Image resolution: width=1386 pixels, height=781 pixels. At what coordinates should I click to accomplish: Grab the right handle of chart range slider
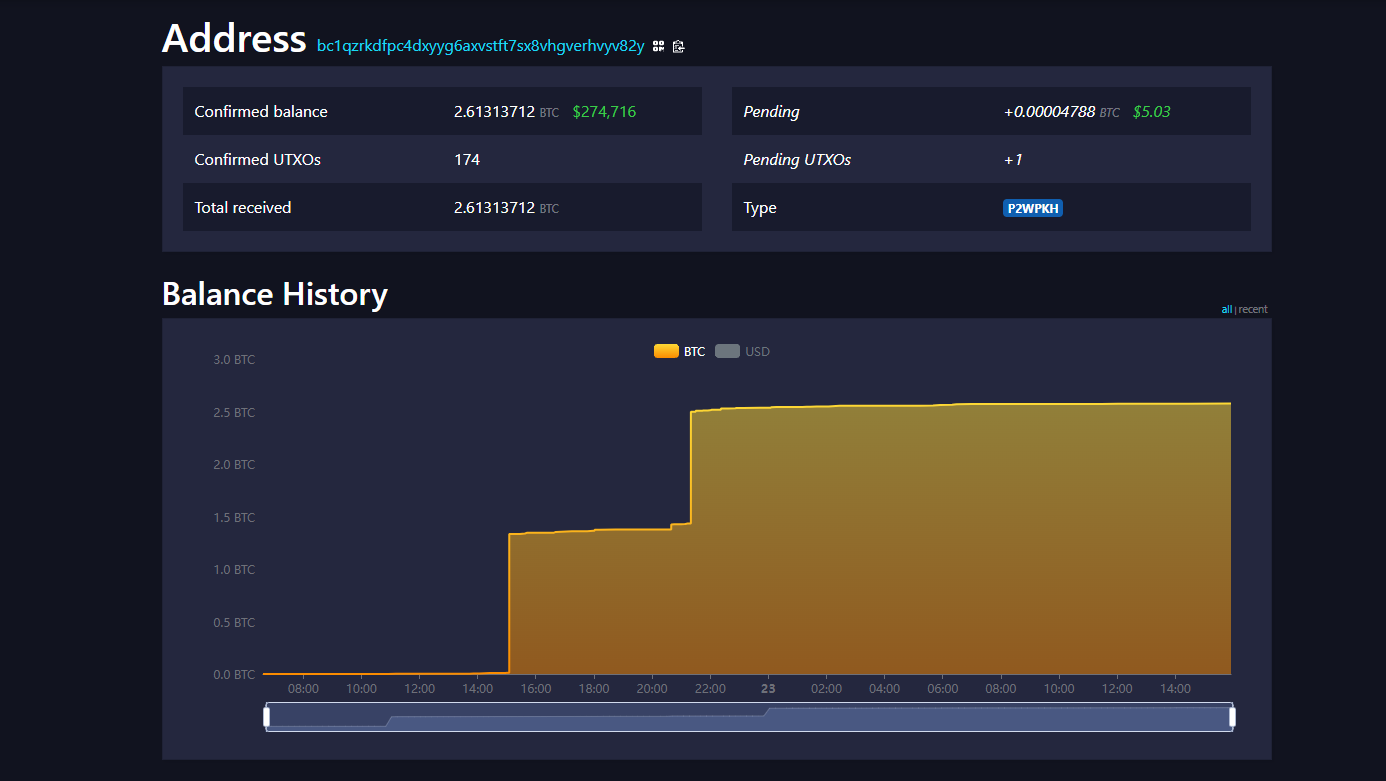[1232, 716]
